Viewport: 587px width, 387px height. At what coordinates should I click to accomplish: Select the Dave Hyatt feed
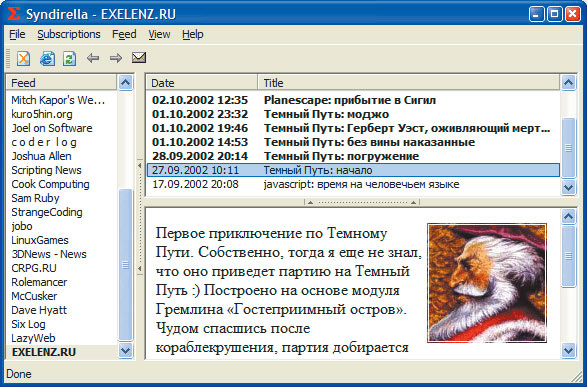click(39, 310)
